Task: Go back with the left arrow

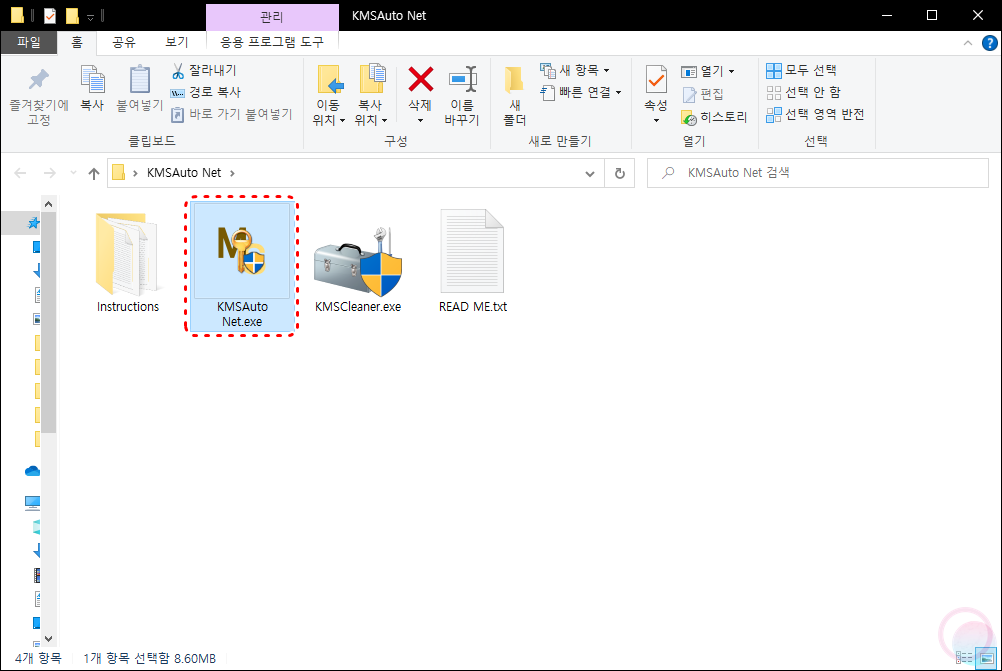Action: click(x=20, y=173)
